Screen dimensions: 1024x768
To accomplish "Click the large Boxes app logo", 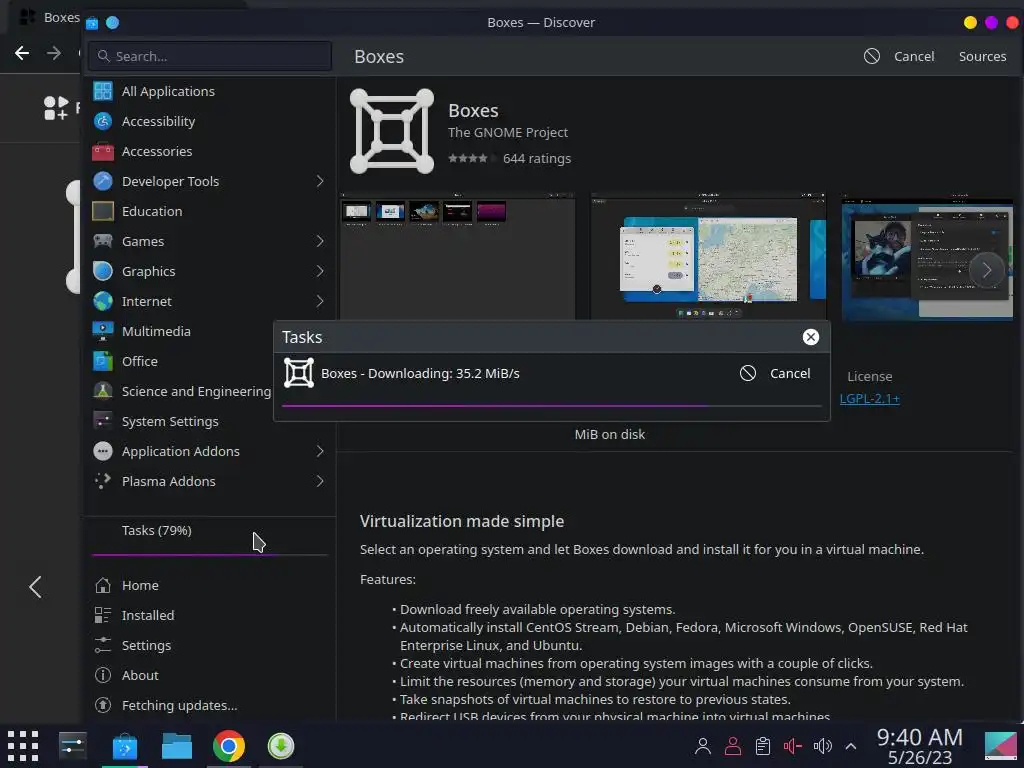I will [392, 131].
